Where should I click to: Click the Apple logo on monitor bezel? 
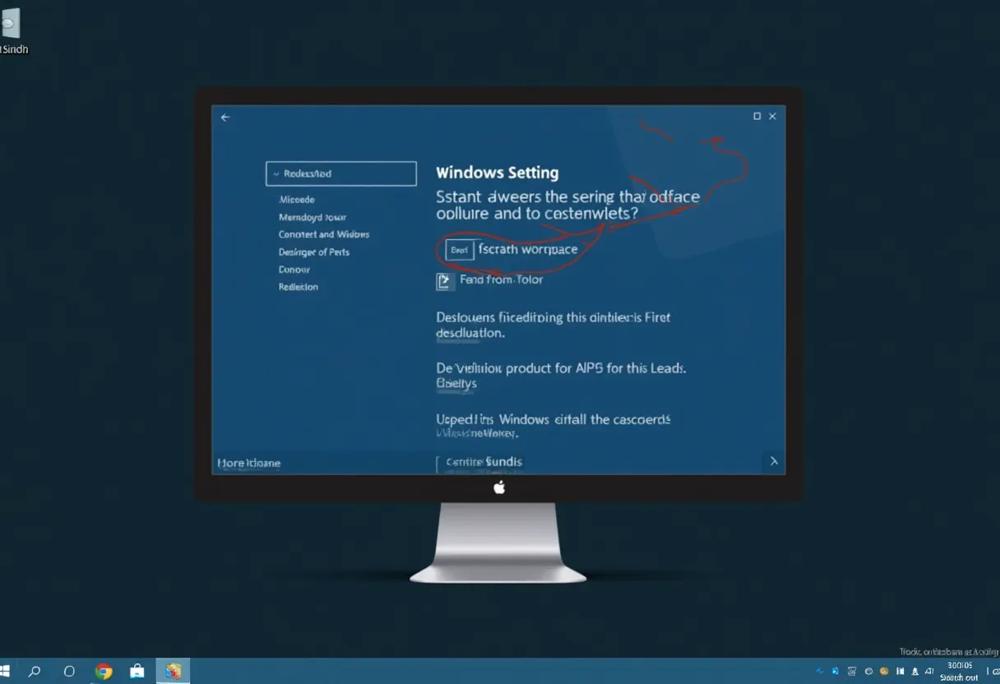tap(499, 488)
